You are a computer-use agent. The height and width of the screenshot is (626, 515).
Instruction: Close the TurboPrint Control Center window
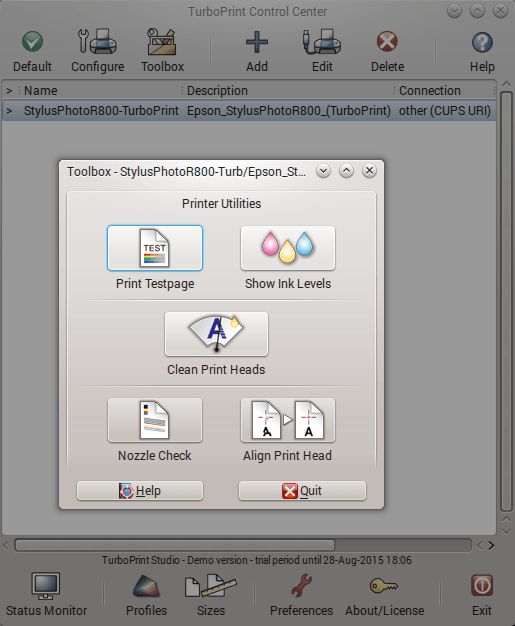click(x=500, y=11)
